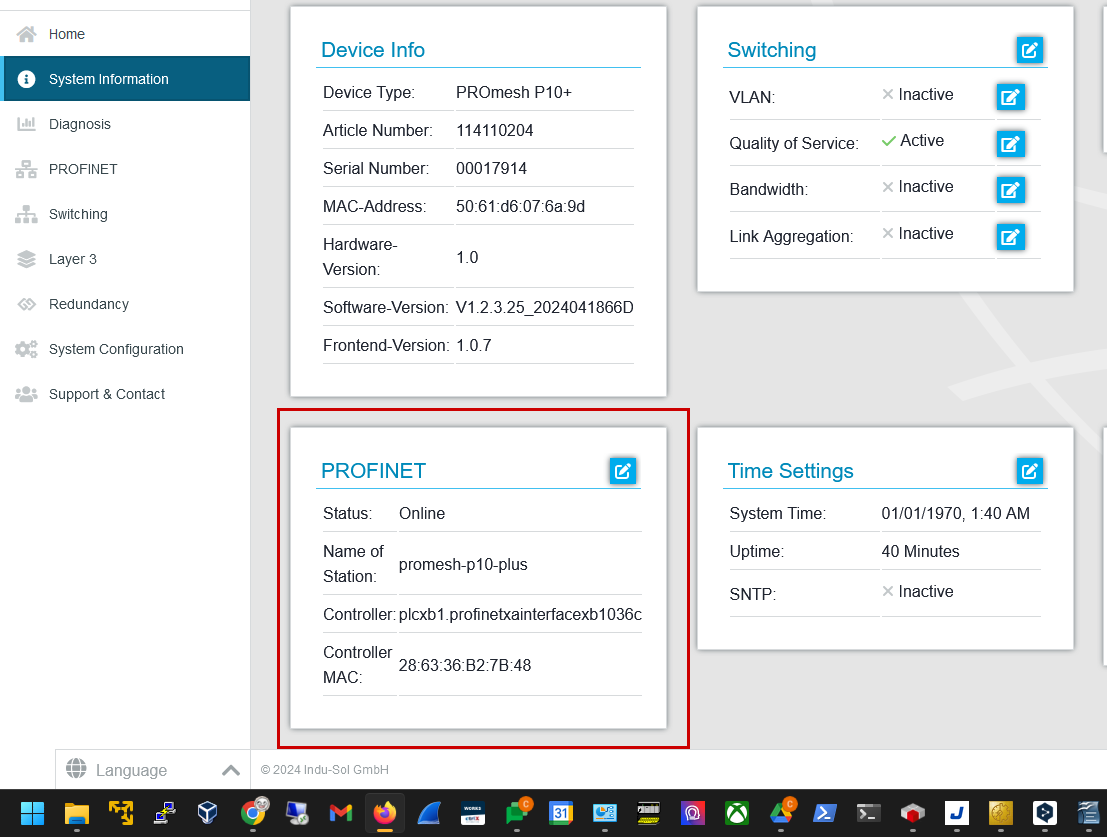The height and width of the screenshot is (837, 1107).
Task: Click the Layer 3 stack icon
Action: coord(26,259)
